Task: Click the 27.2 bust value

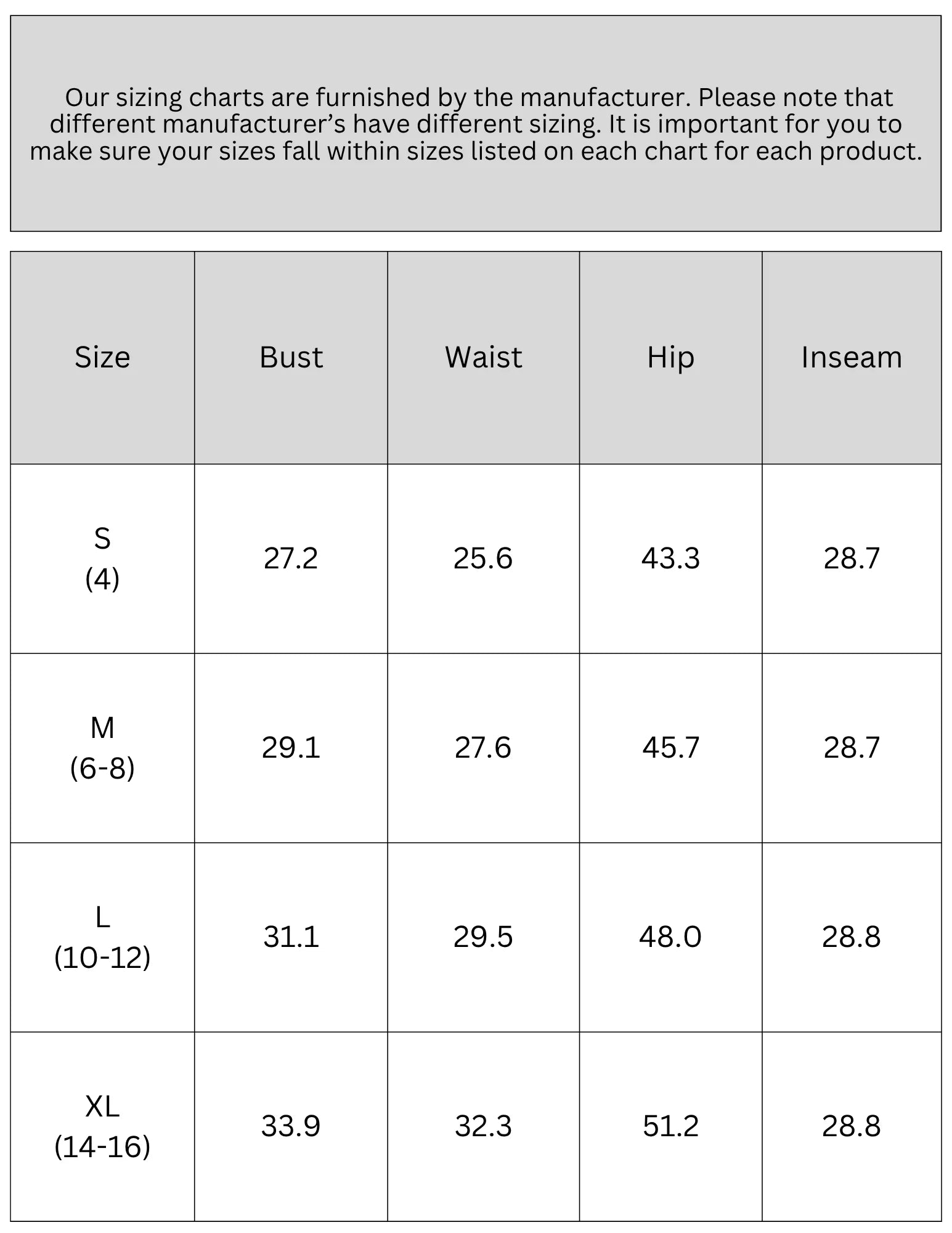Action: [x=291, y=559]
